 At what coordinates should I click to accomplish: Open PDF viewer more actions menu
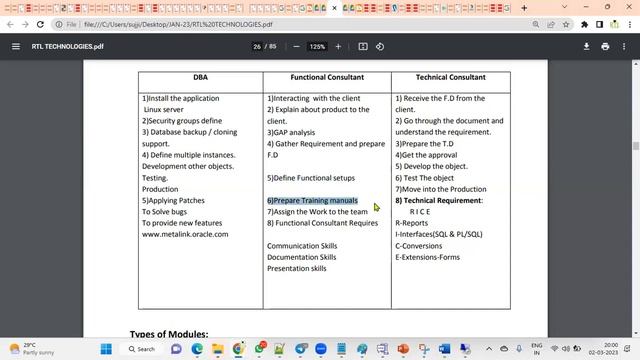click(x=624, y=47)
